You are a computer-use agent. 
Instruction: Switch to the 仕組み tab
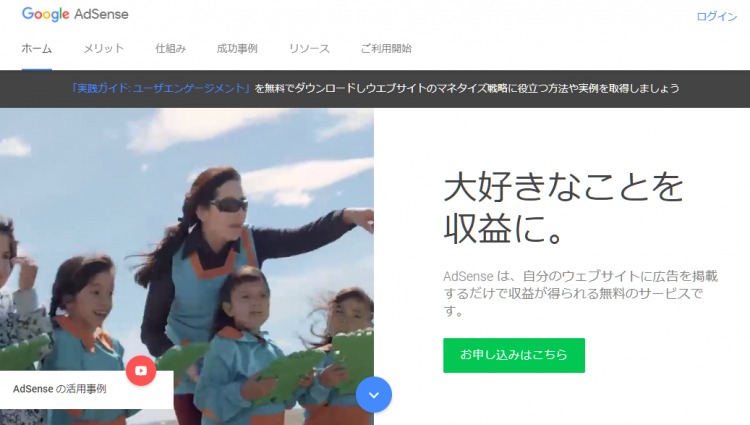[x=170, y=49]
